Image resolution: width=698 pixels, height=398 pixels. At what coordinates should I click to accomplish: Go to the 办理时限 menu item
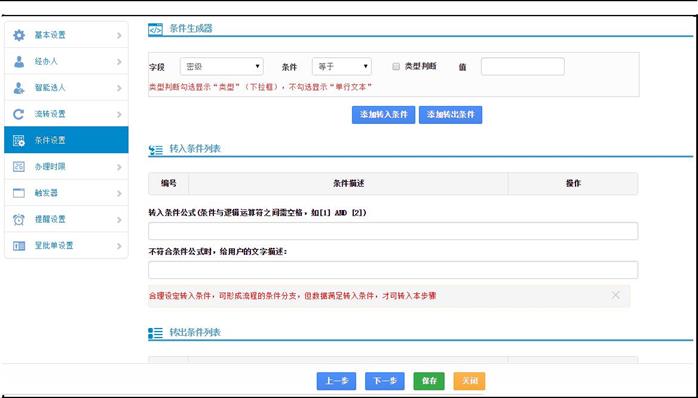point(66,167)
